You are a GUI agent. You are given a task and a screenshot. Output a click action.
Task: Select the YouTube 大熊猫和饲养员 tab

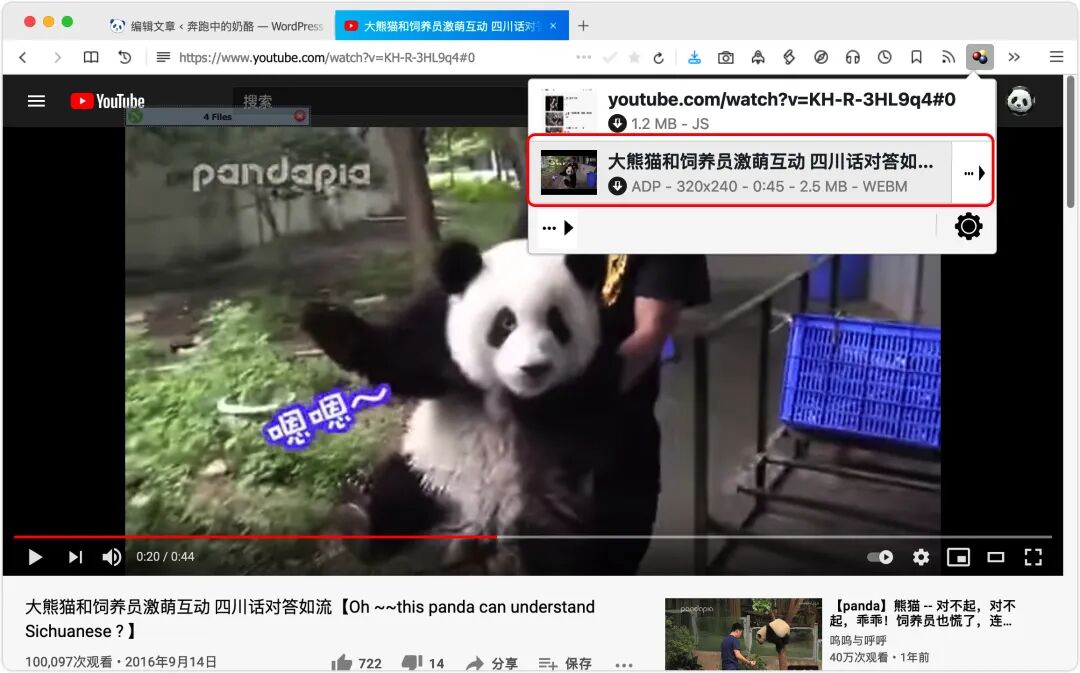(x=451, y=26)
